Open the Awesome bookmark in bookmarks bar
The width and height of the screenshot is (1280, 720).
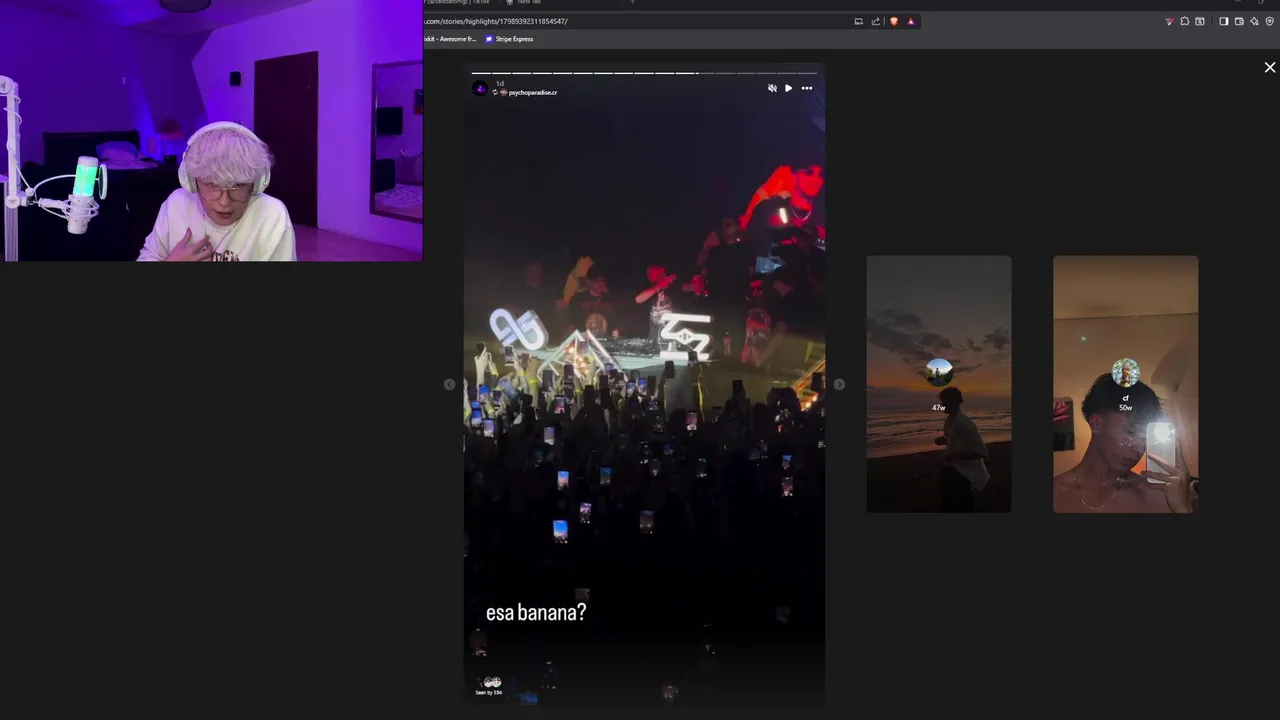coord(451,39)
